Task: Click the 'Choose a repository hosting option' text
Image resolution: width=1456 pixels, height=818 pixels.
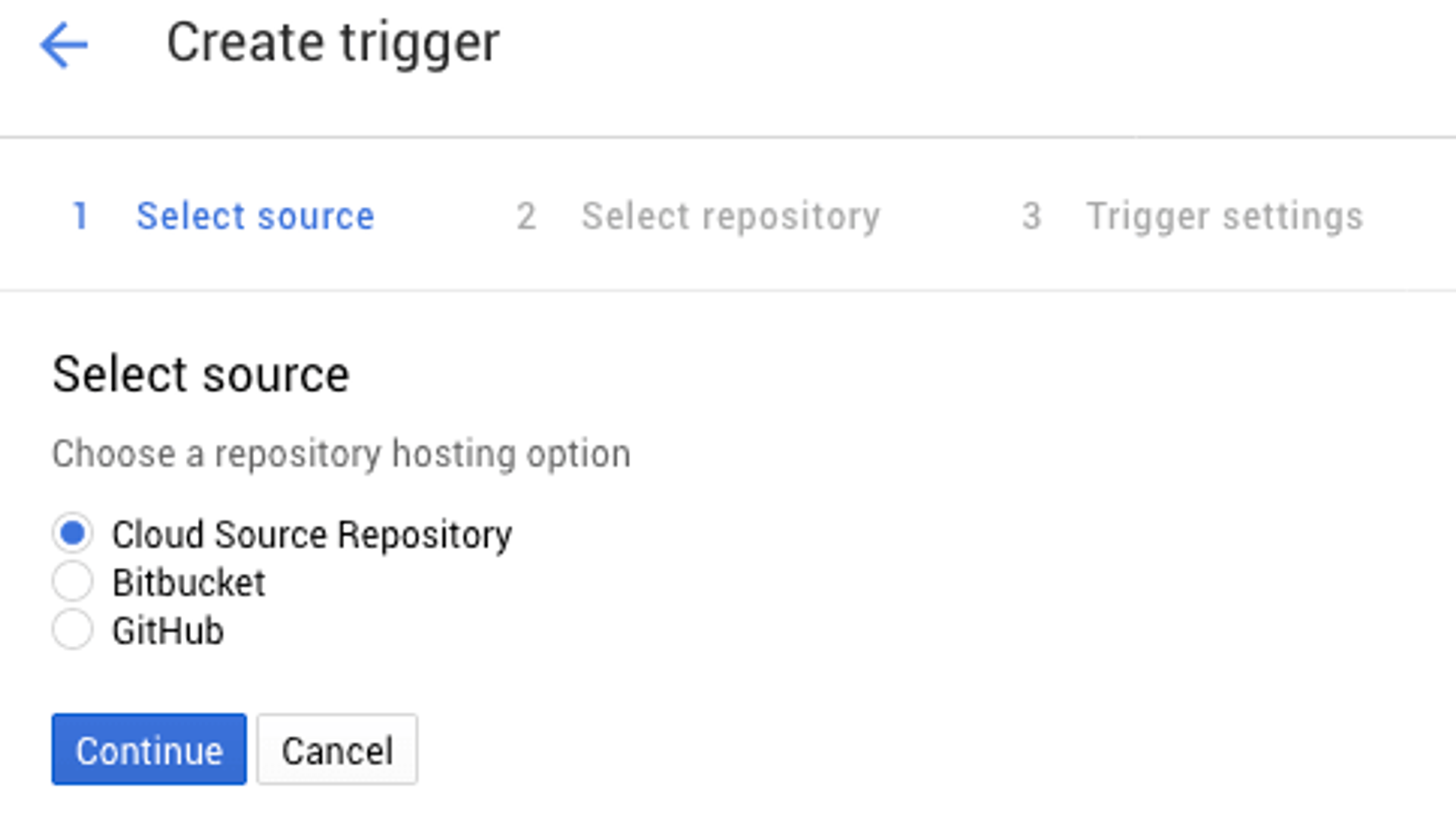Action: coord(341,454)
